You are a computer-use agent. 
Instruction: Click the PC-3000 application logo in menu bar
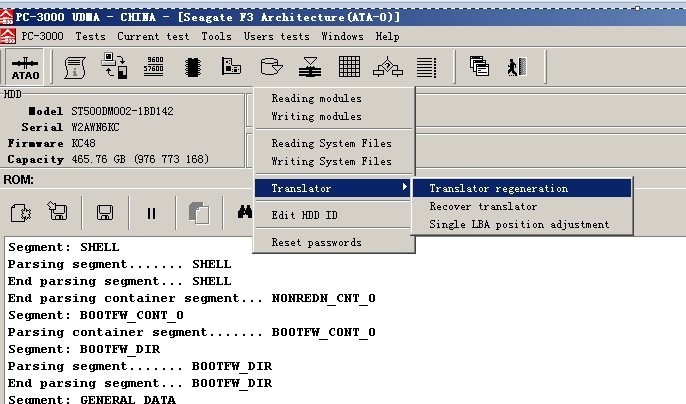click(8, 36)
